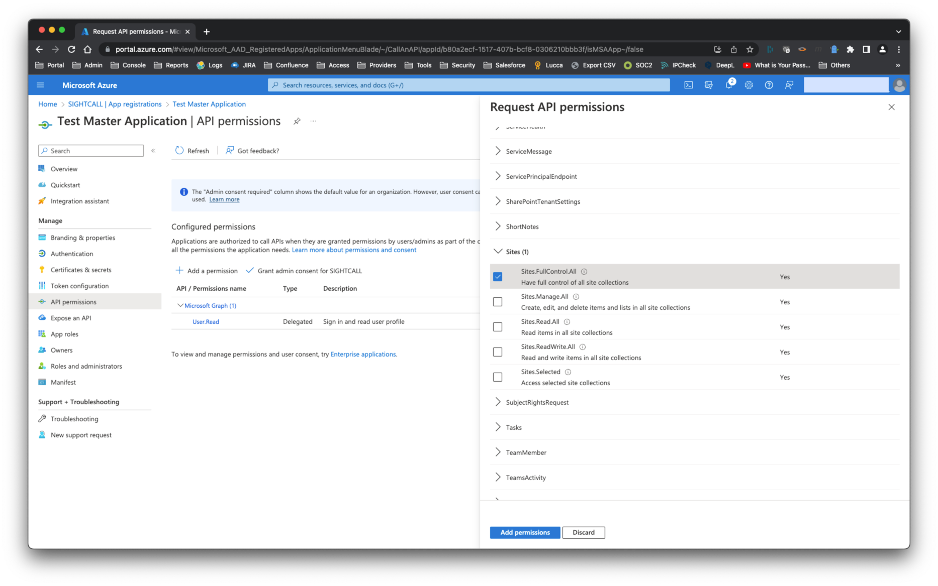Click the Add permissions button
The height and width of the screenshot is (586, 938).
pyautogui.click(x=525, y=532)
